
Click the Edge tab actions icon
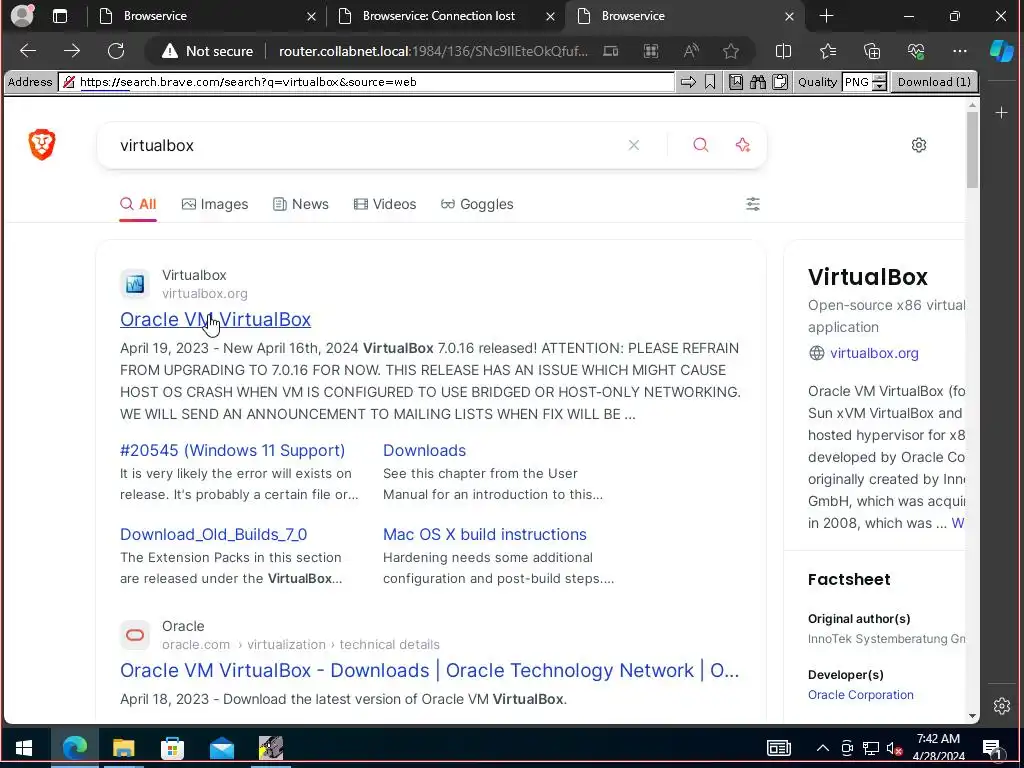click(59, 16)
